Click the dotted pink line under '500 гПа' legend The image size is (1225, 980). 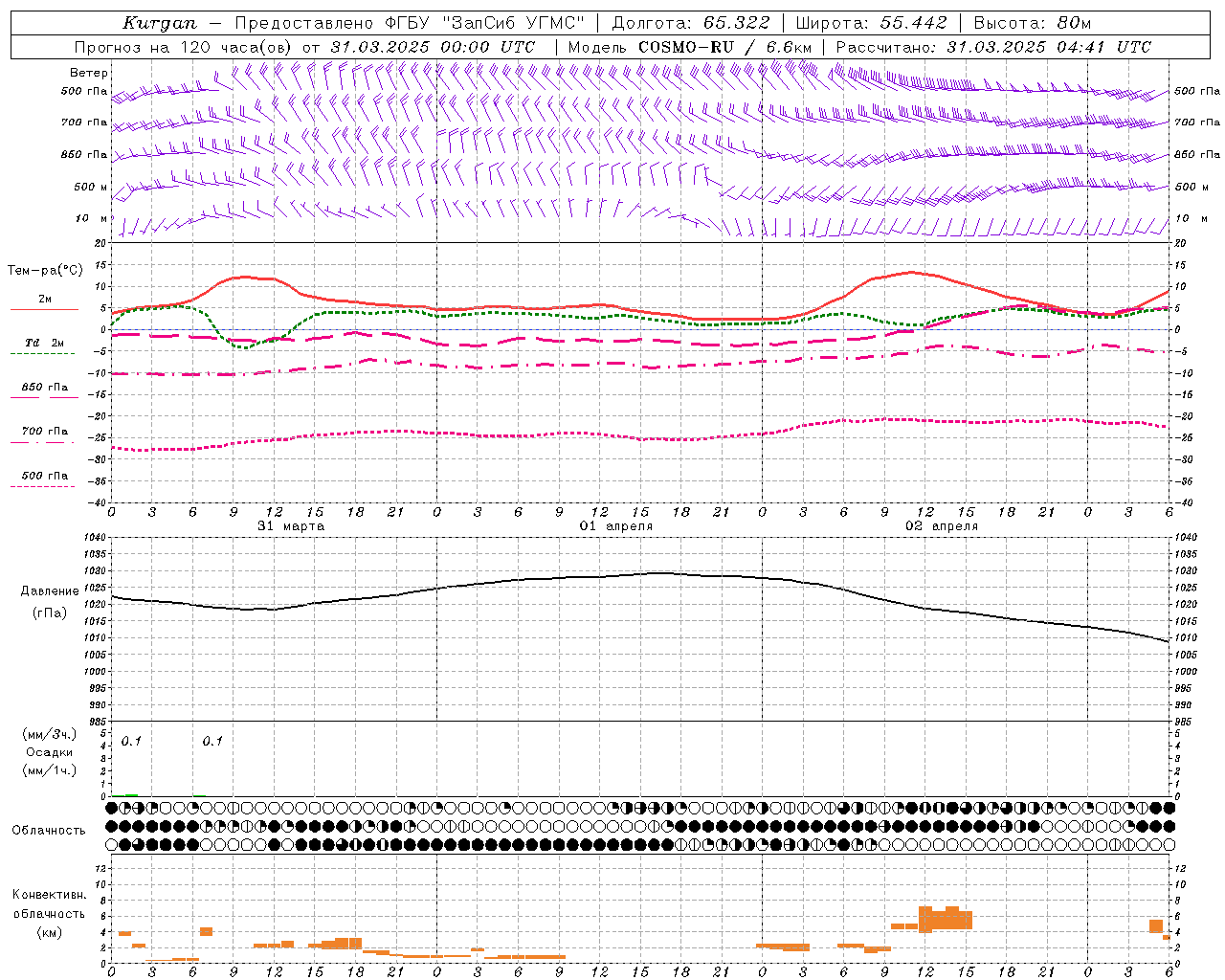pos(42,486)
